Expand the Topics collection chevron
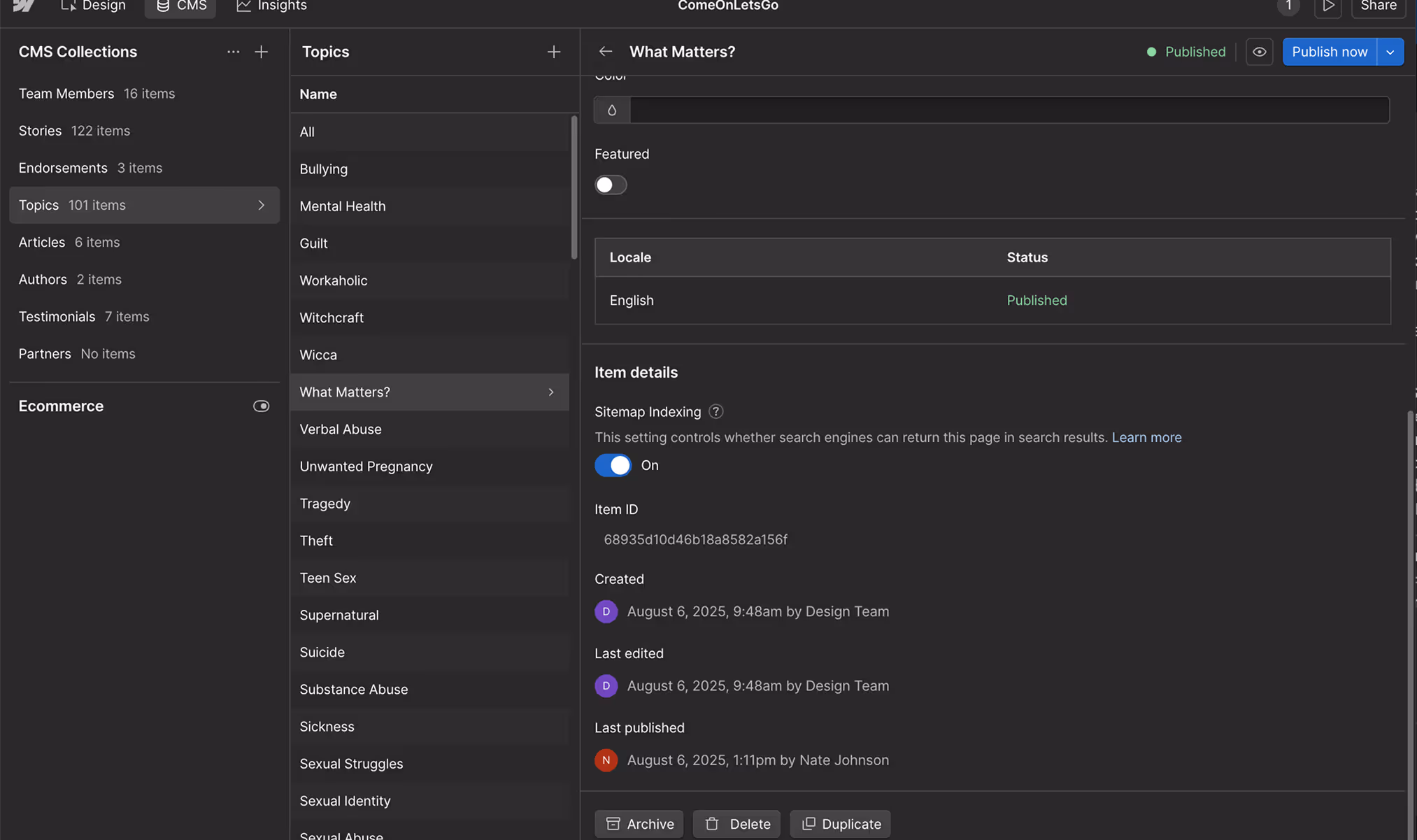Screen dimensions: 1417x840 coord(261,205)
